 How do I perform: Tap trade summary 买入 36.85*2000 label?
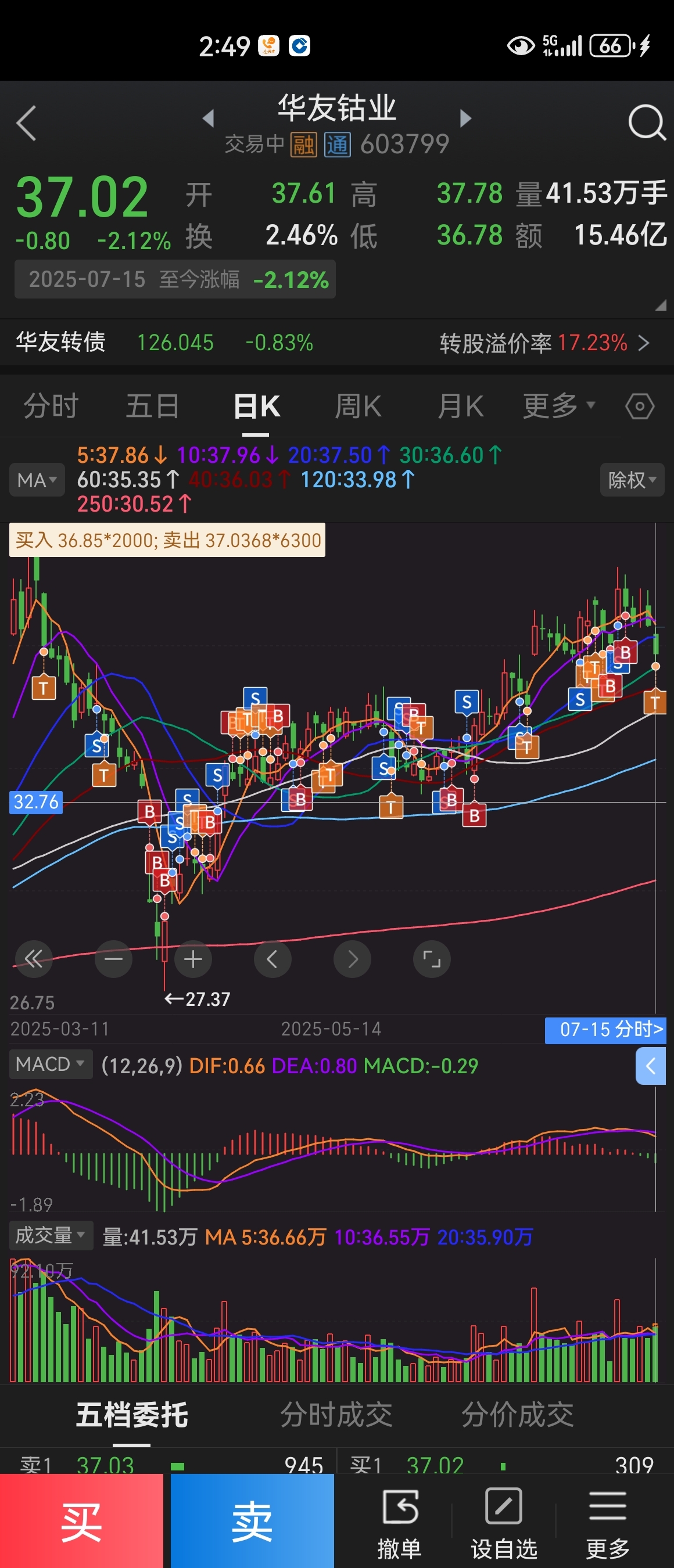coord(167,540)
